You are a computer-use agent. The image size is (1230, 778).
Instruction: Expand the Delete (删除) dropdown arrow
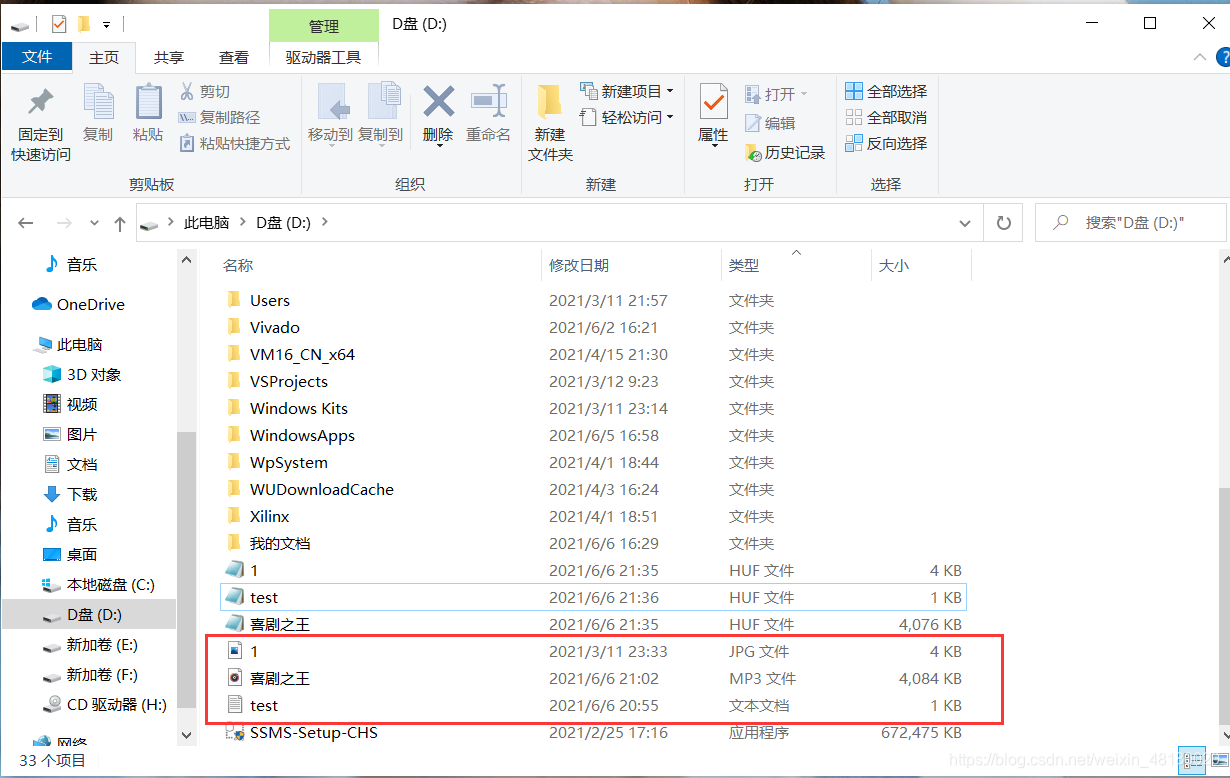pyautogui.click(x=439, y=147)
